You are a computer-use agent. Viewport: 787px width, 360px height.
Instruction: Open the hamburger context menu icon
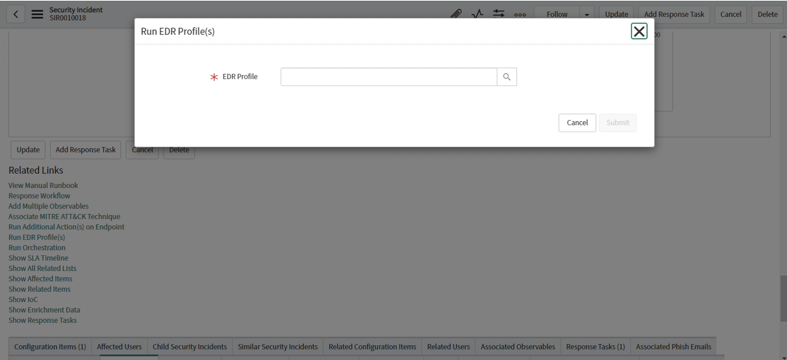tap(37, 14)
